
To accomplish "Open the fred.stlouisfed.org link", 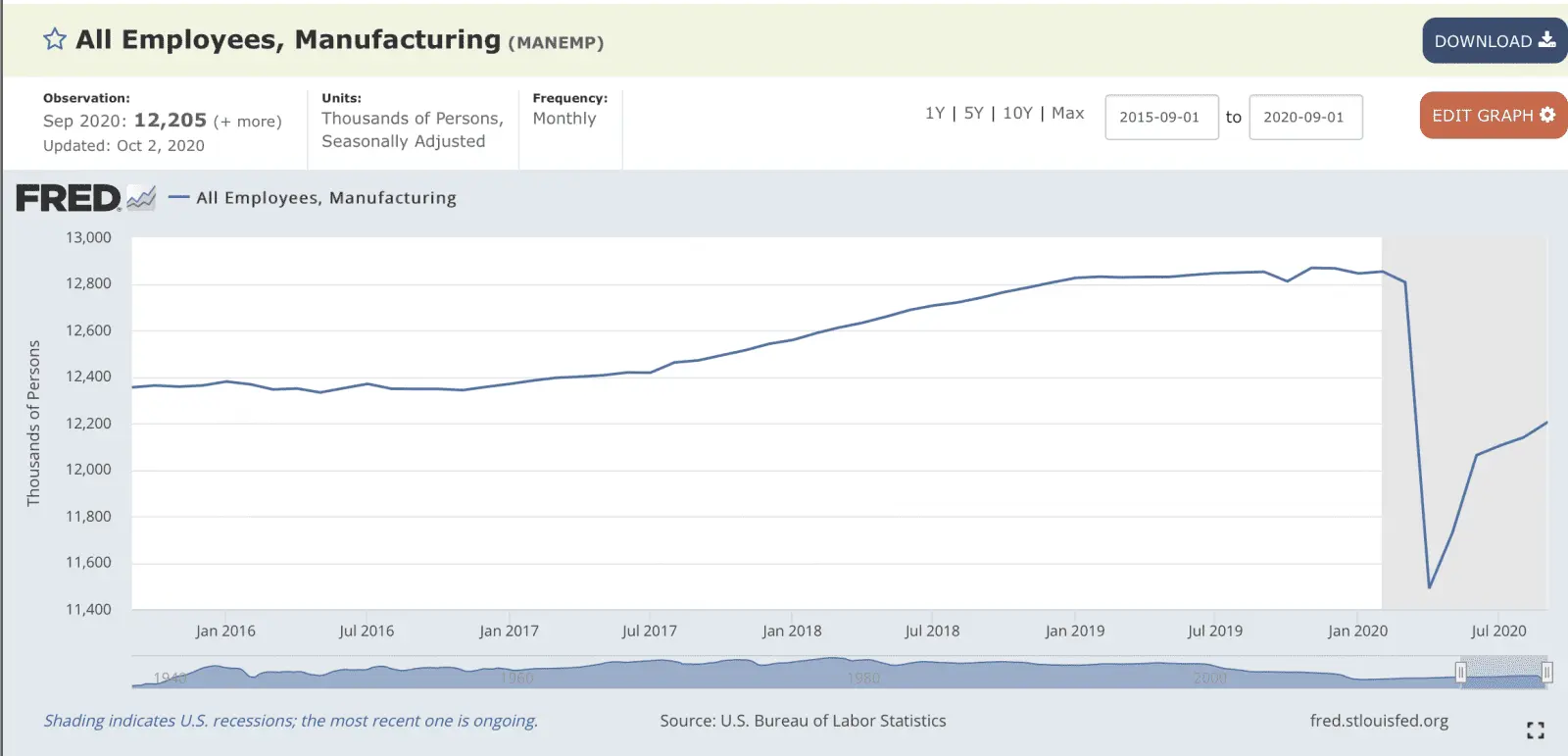I will [x=1378, y=721].
